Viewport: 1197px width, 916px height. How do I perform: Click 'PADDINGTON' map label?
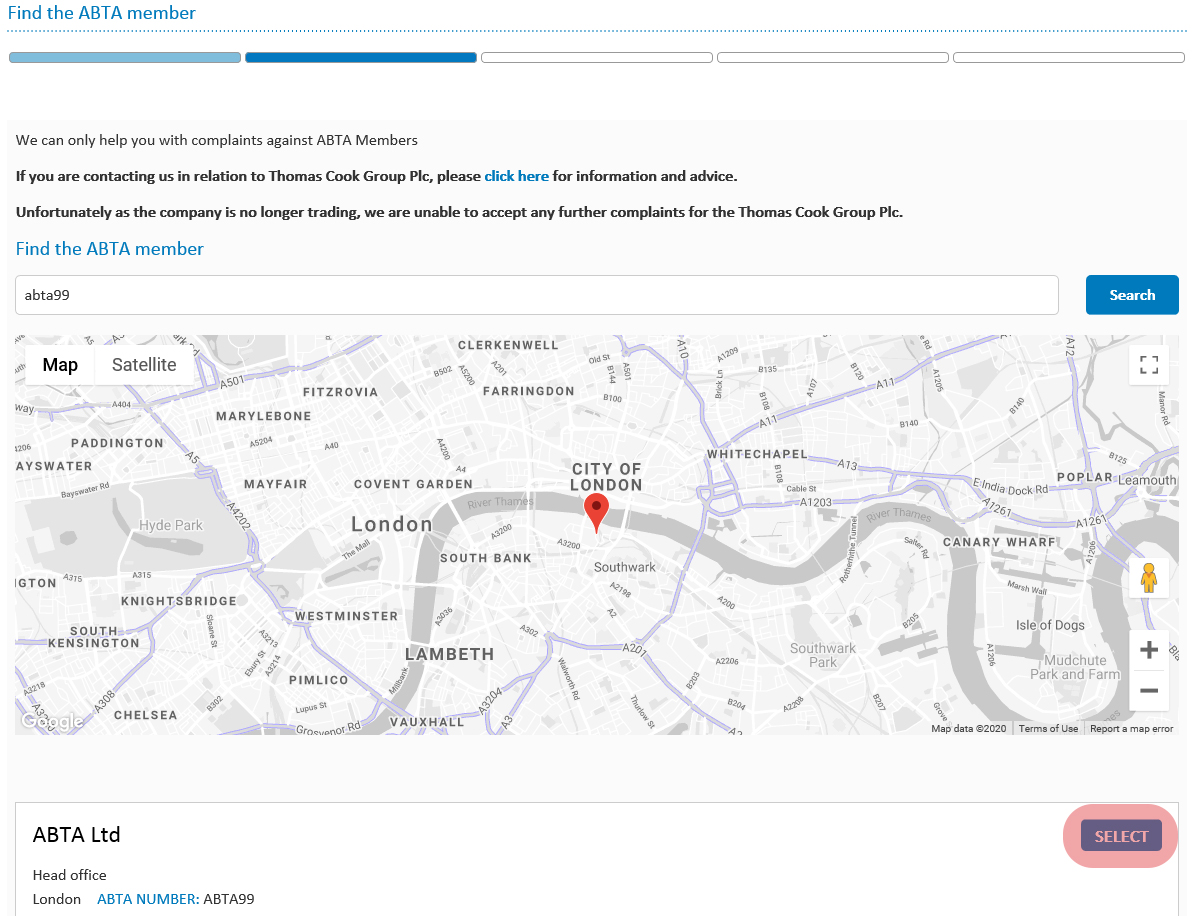coord(118,443)
